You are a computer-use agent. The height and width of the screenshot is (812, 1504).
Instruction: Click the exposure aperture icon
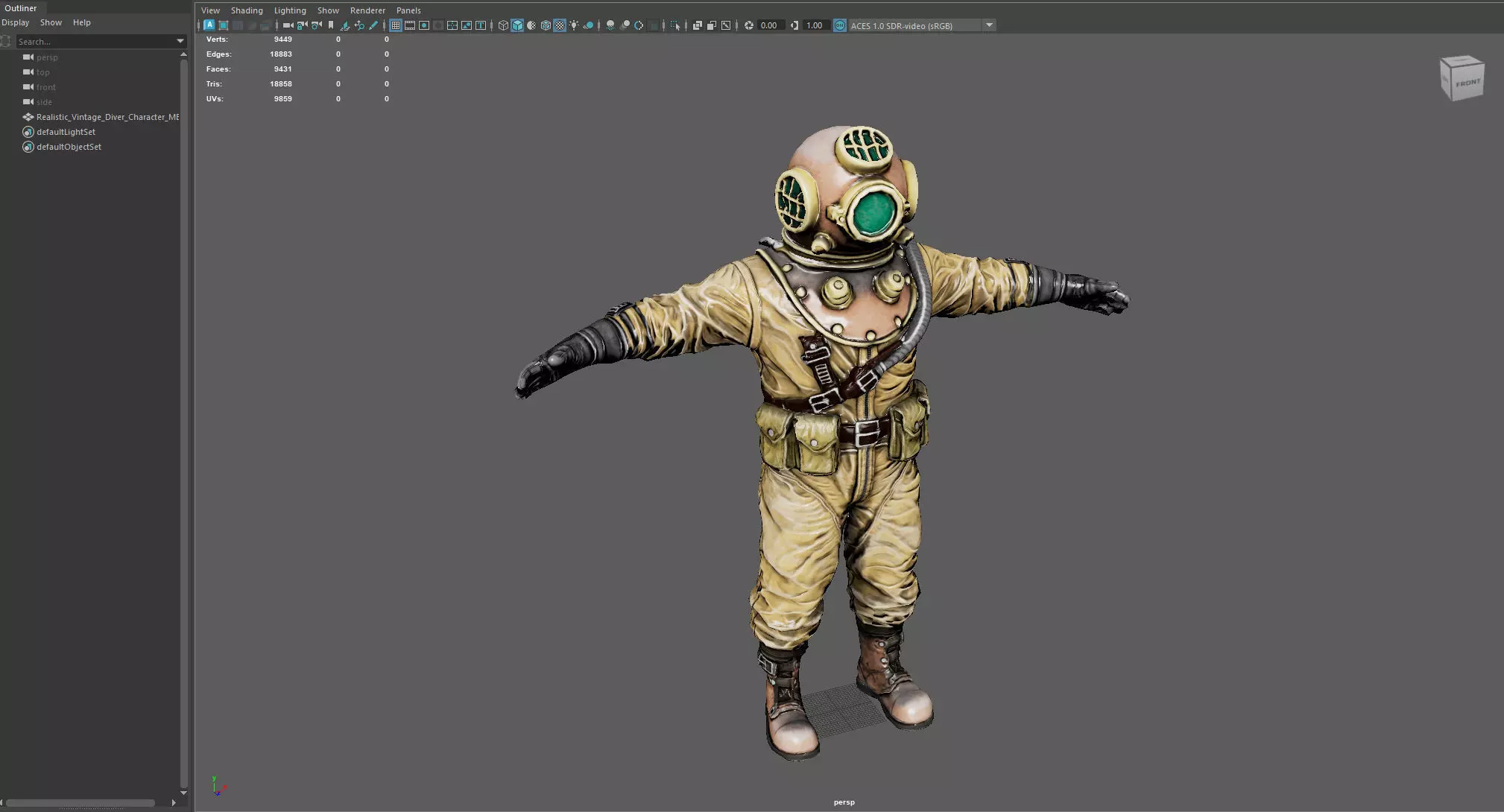[x=749, y=25]
